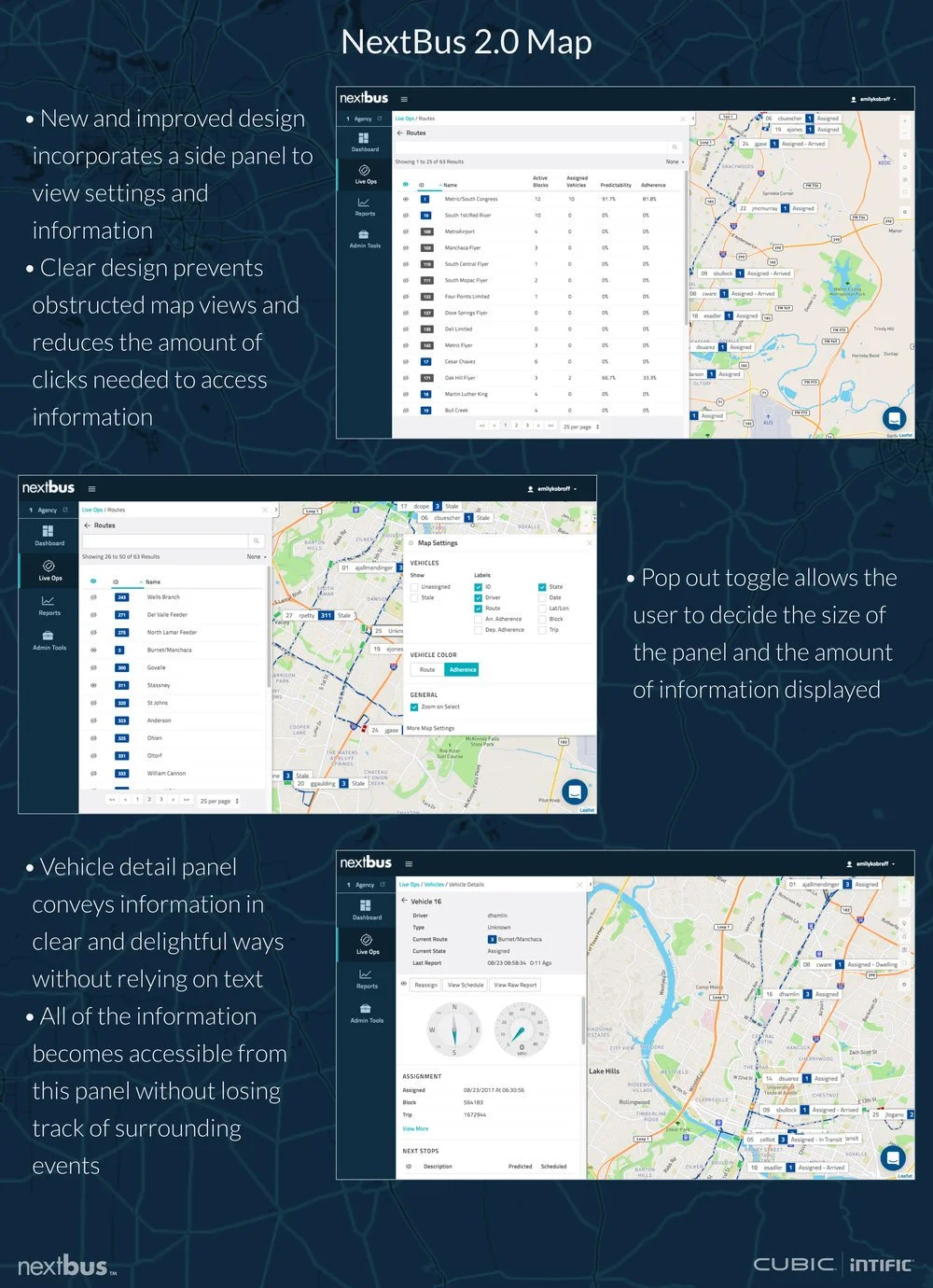Open hamburger menu in top routes-table screenshot
Screen dimensions: 933x1288
[x=404, y=99]
